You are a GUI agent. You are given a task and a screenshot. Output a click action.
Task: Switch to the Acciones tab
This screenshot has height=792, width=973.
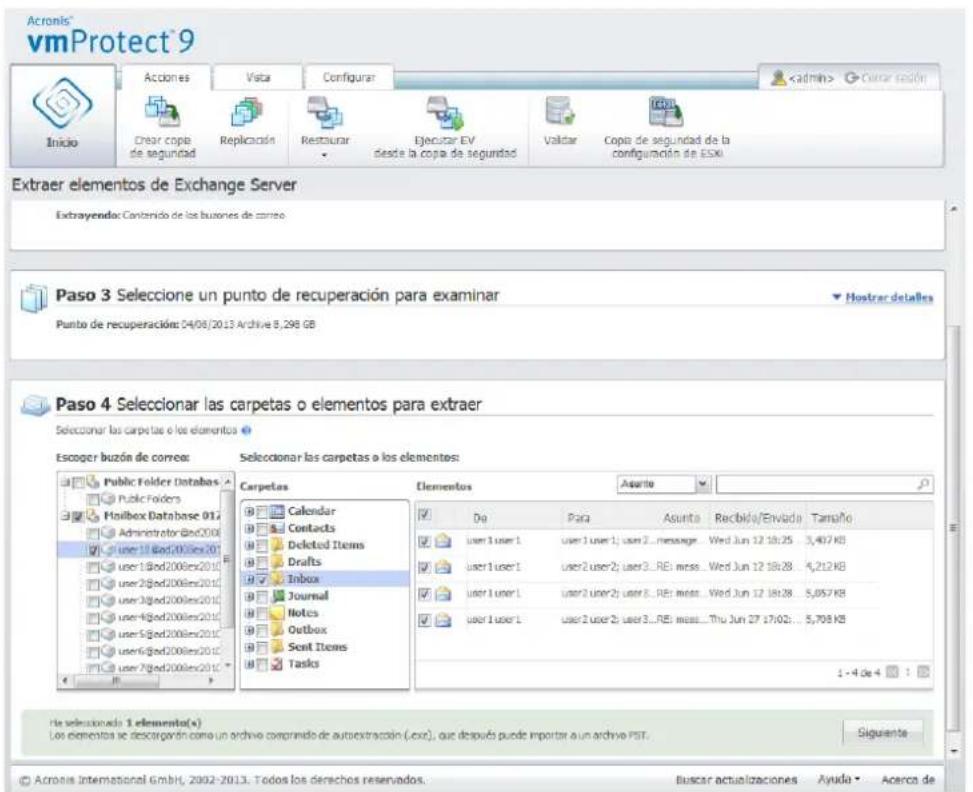coord(166,78)
